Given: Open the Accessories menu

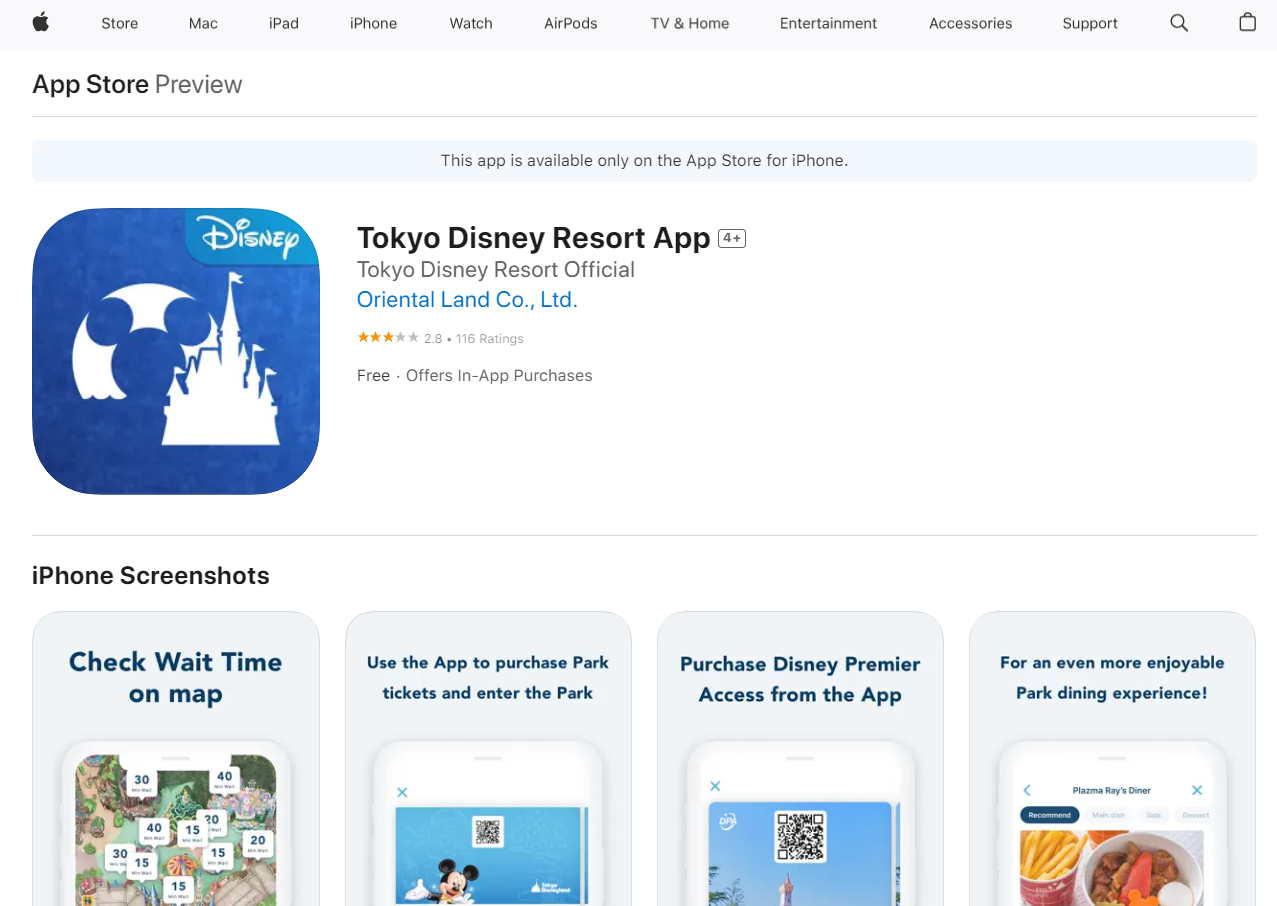Looking at the screenshot, I should click(x=970, y=23).
